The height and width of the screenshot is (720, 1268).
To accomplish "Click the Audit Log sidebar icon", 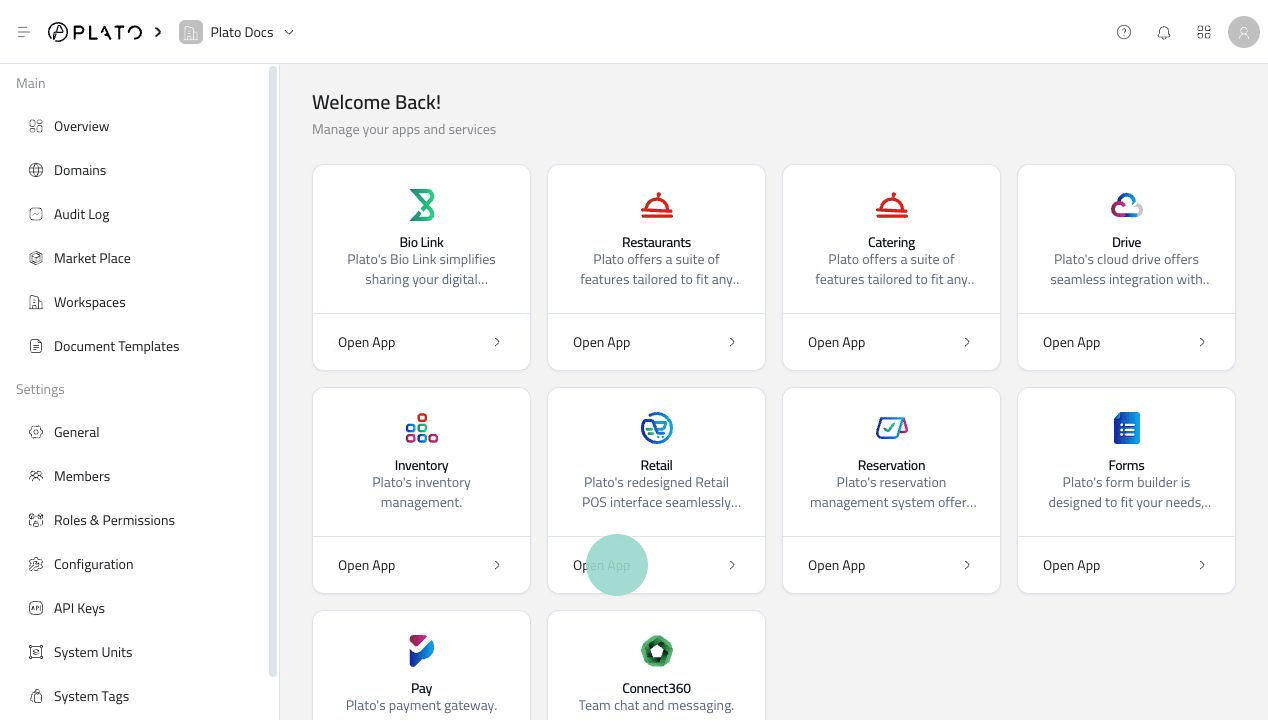I will (x=36, y=214).
